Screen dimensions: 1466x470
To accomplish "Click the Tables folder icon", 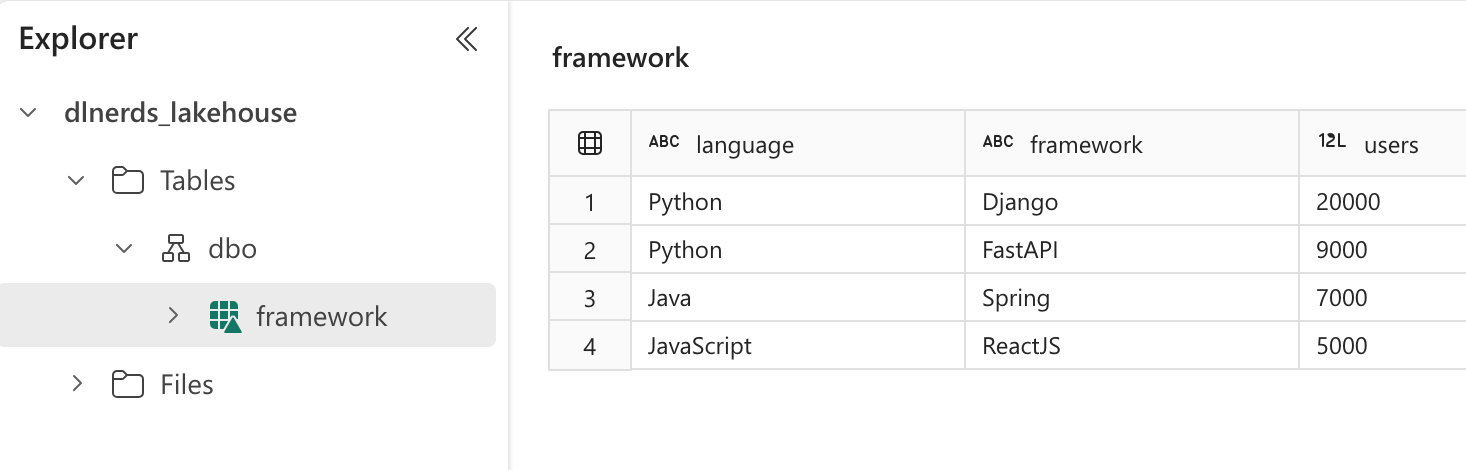I will pyautogui.click(x=127, y=181).
